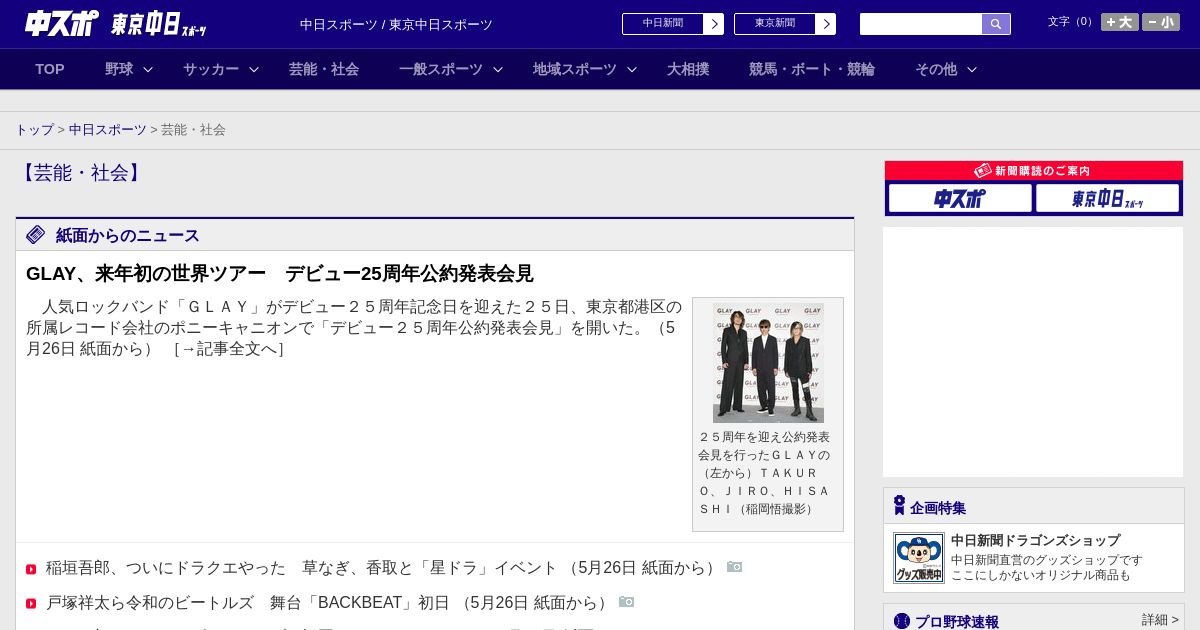
Task: Click the 中日スポーツ / 東京中日スポーツ header text
Action: coord(396,25)
